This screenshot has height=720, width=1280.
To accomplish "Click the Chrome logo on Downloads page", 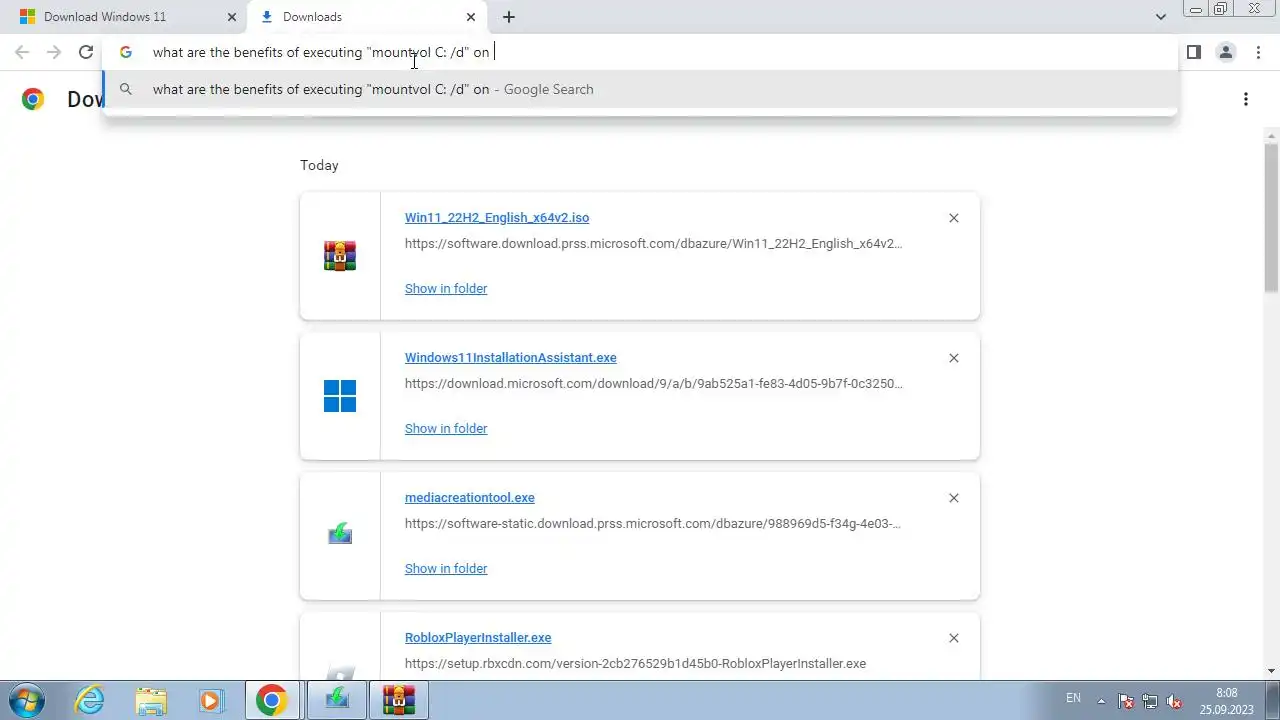I will pos(33,99).
